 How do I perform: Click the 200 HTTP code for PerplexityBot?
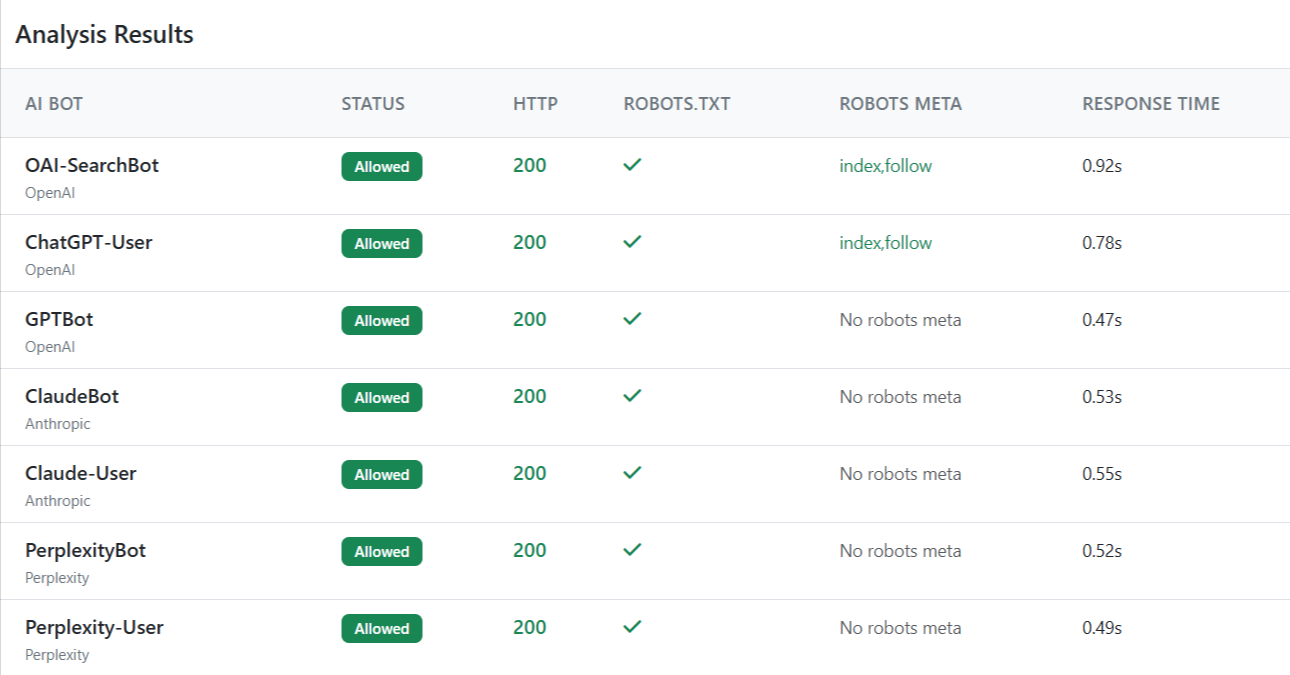(529, 551)
